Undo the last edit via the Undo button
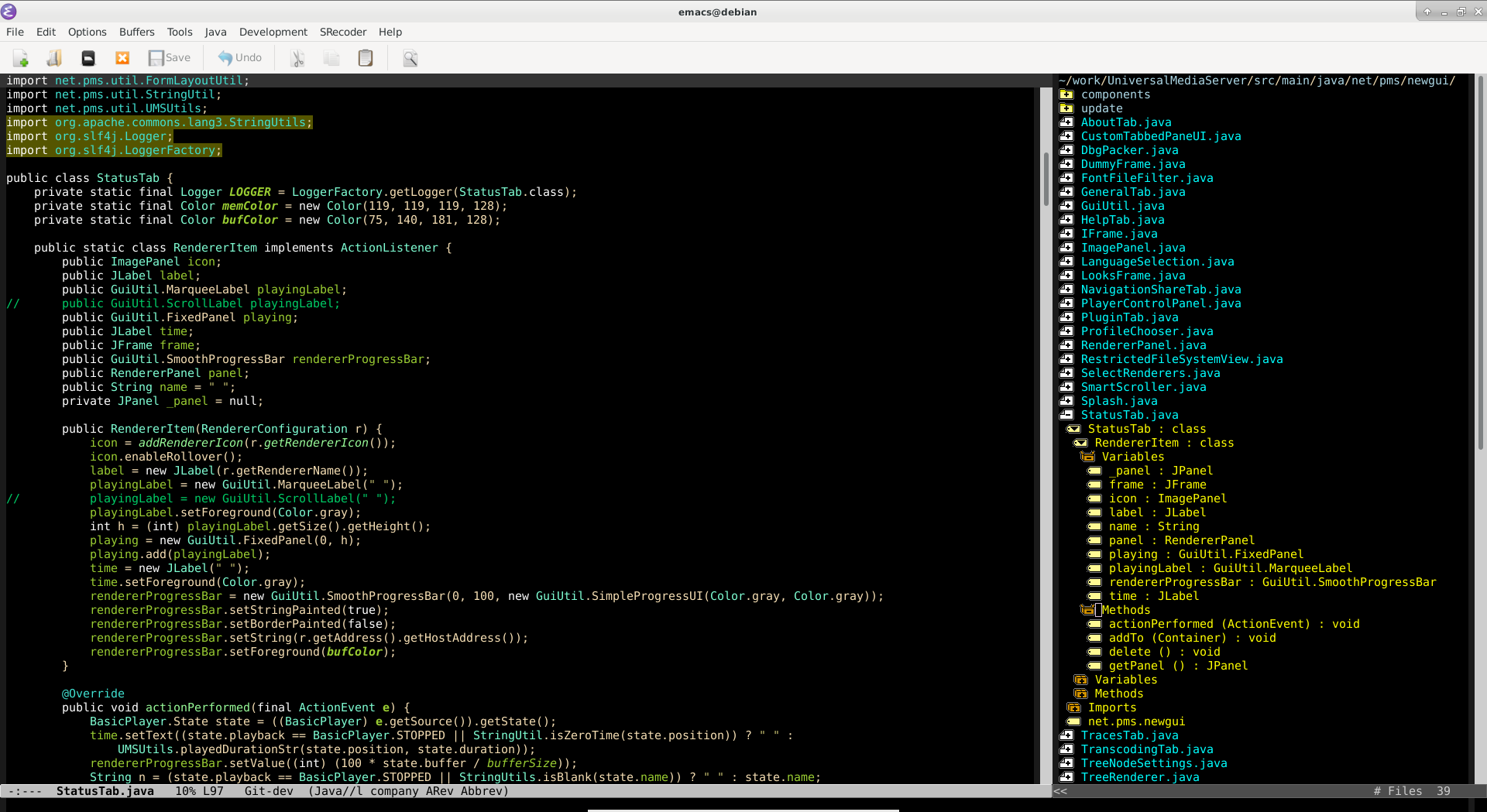The image size is (1487, 812). click(x=239, y=57)
